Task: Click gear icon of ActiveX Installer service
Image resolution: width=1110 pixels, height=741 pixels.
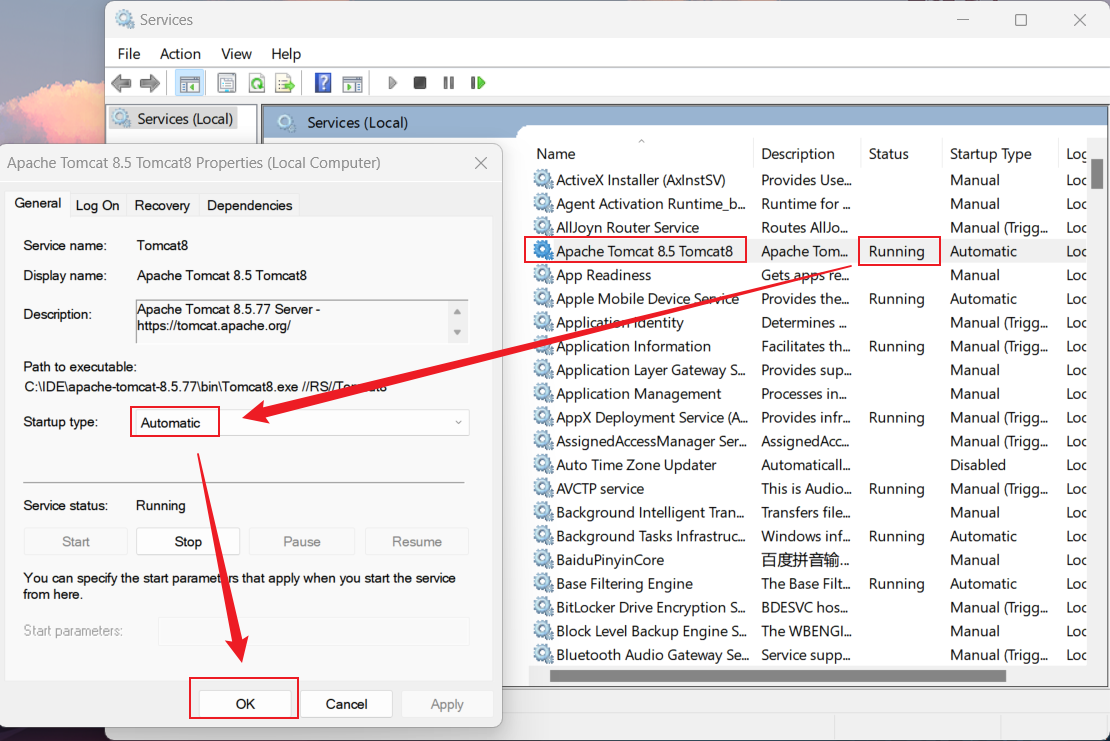Action: (x=543, y=180)
